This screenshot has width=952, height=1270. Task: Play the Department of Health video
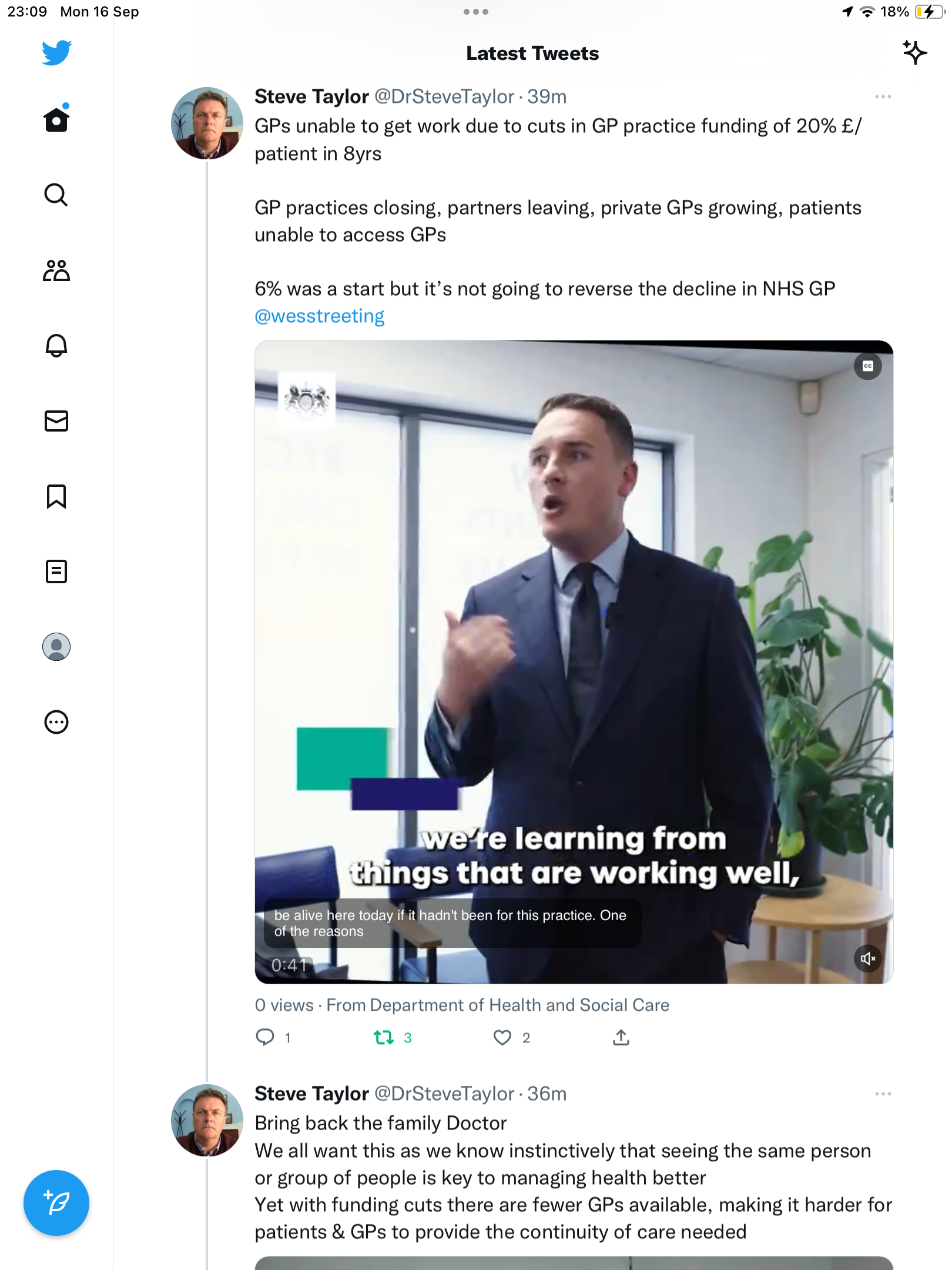click(574, 662)
